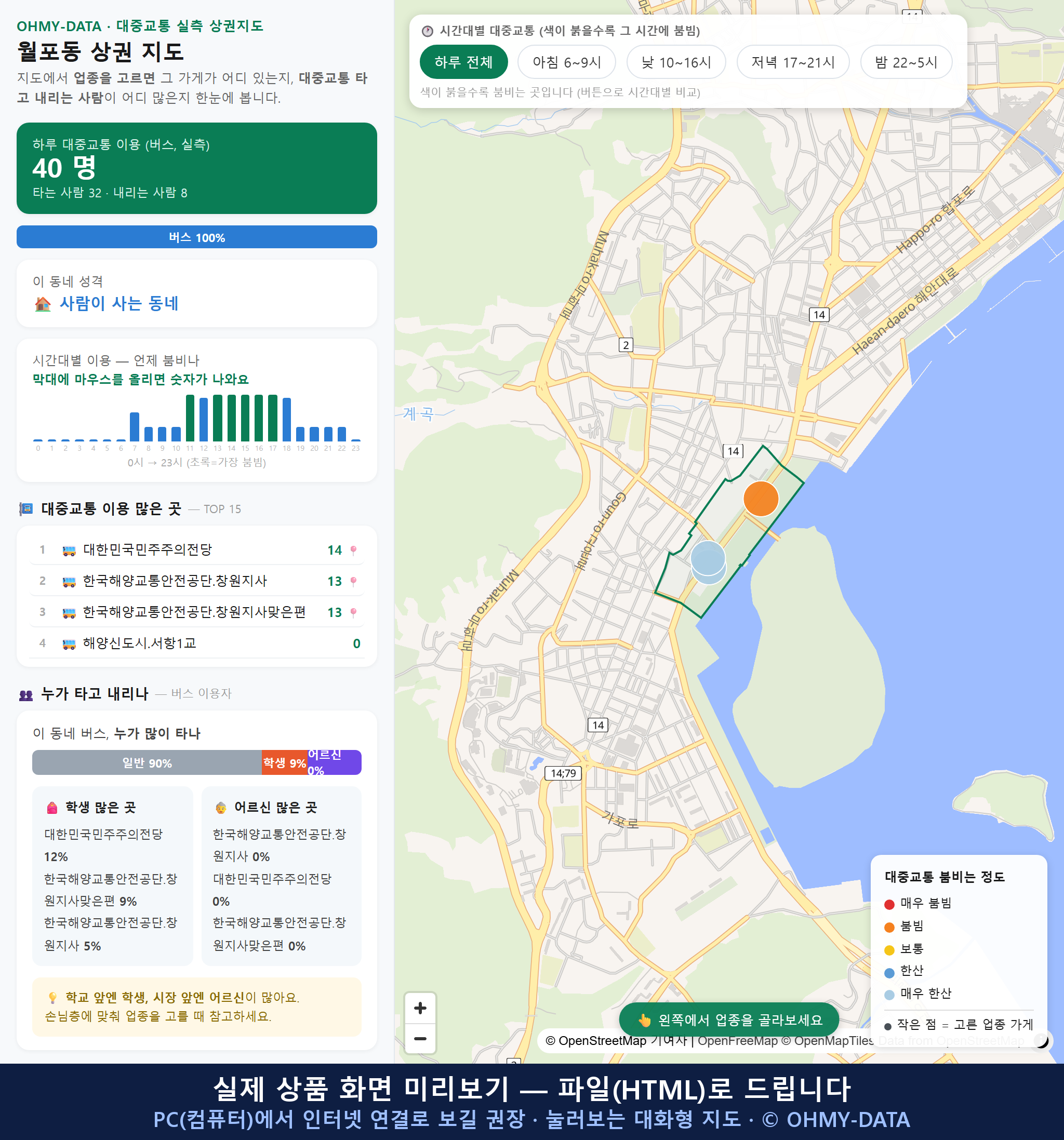Click bus icon in 대한민국민주주의전당 row

69,551
